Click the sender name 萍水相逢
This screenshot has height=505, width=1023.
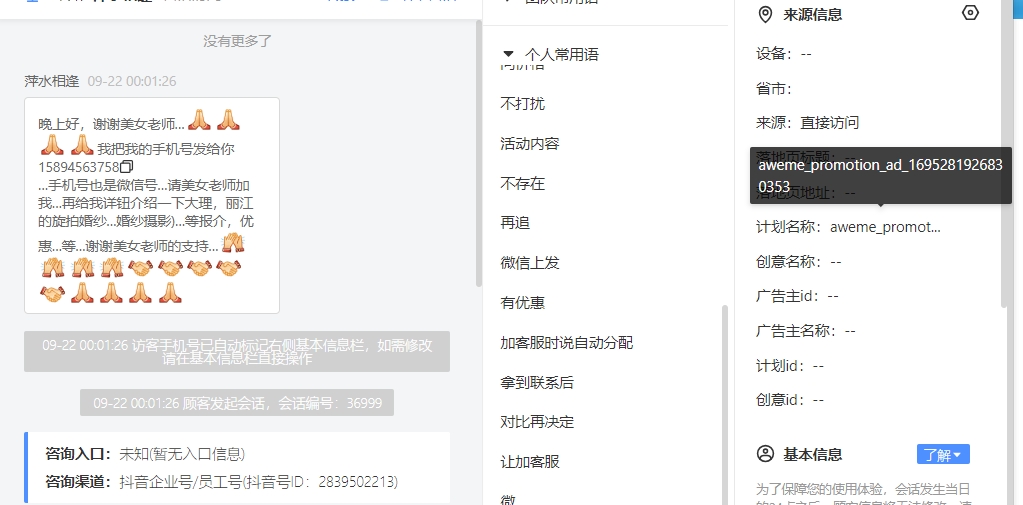point(52,81)
